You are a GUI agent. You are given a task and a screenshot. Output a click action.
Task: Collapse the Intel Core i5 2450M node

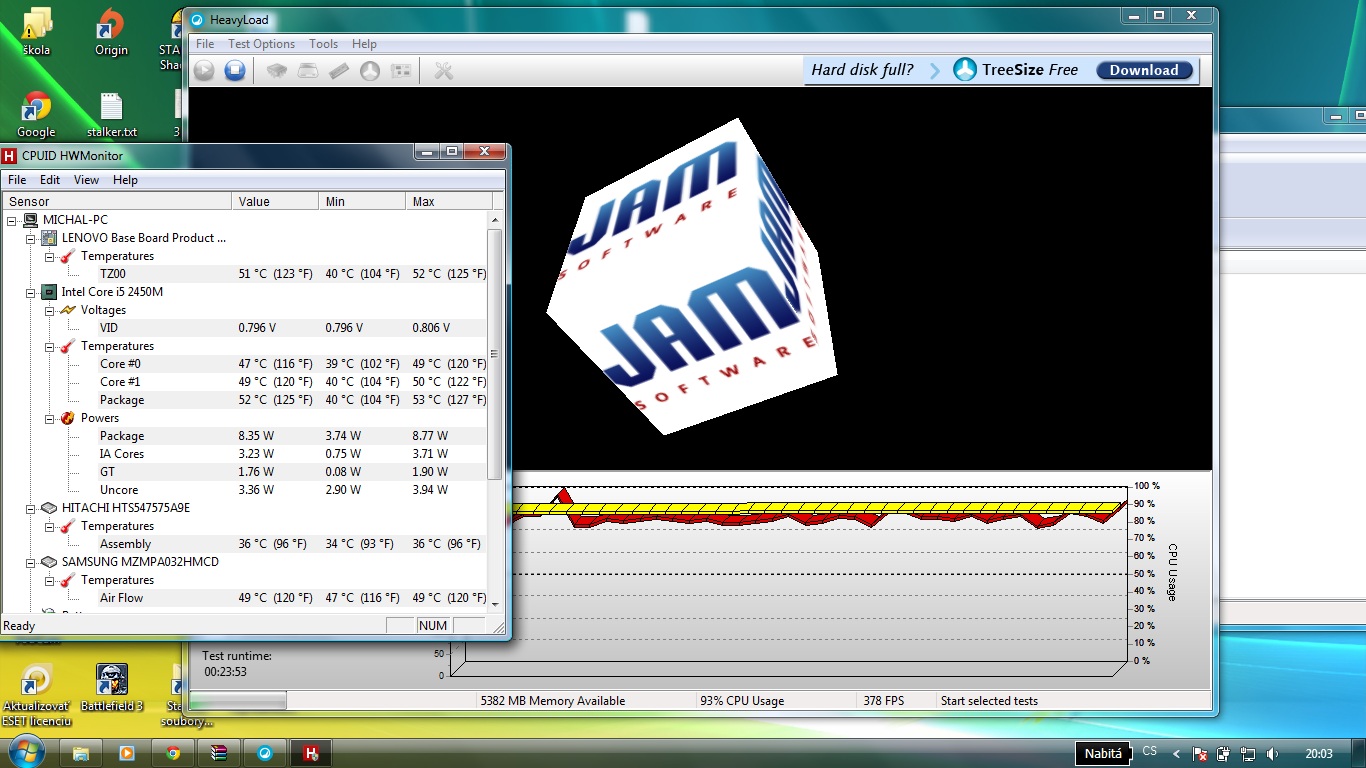pos(31,292)
